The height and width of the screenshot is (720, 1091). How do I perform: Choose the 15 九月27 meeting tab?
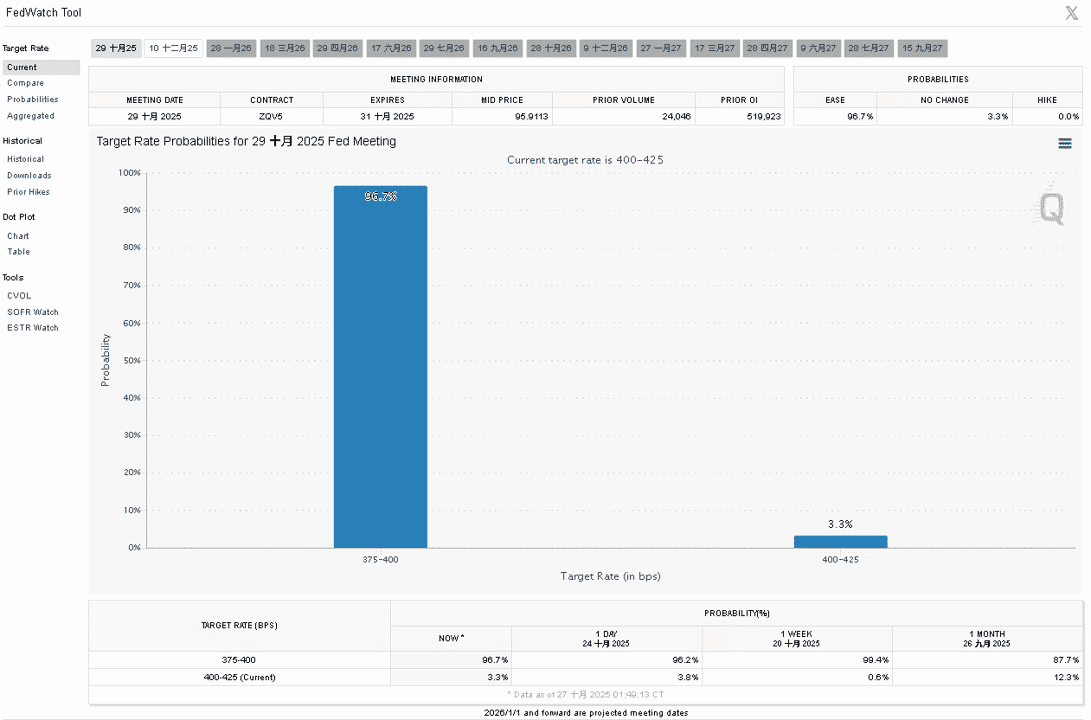[923, 48]
